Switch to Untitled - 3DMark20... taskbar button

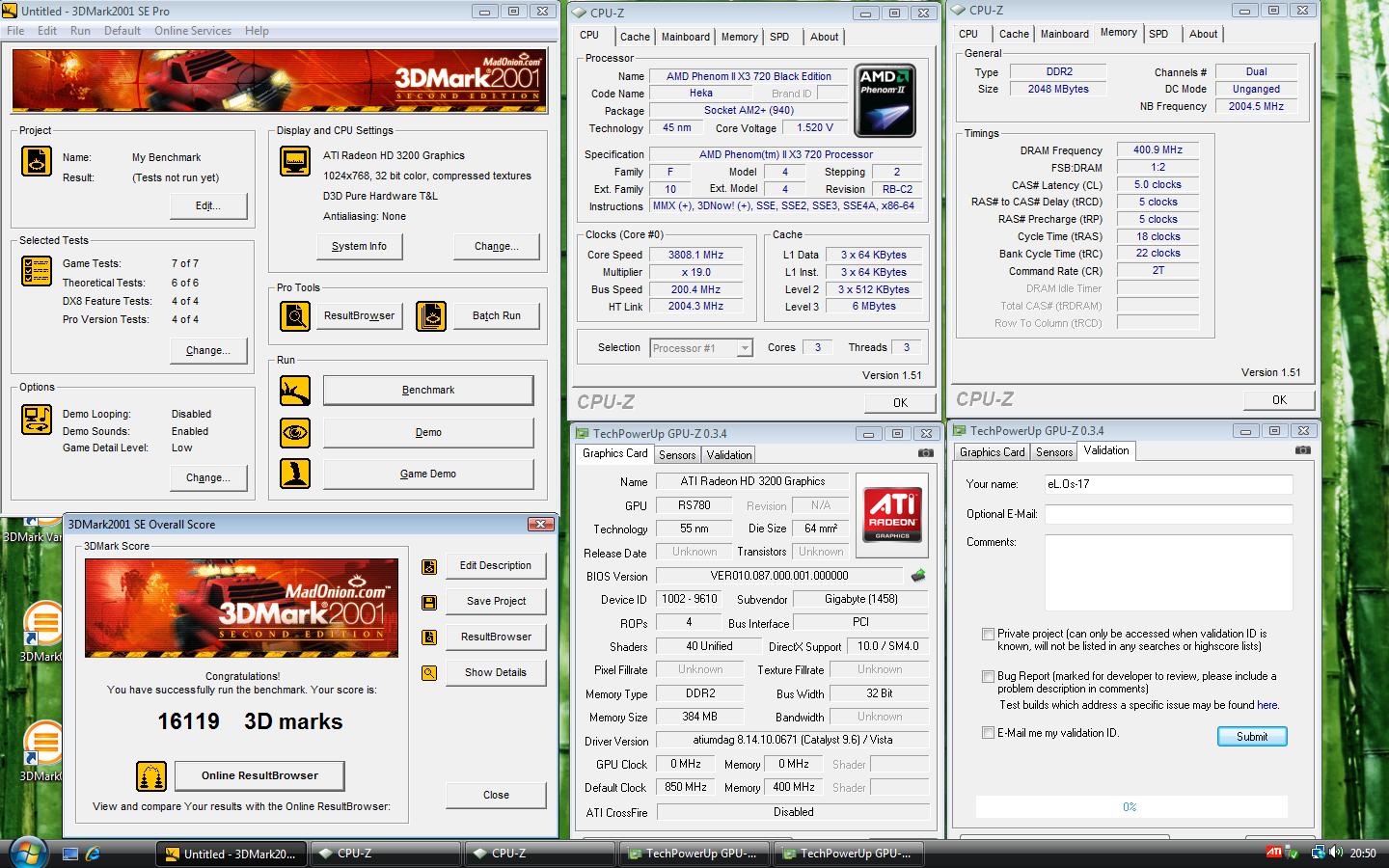(231, 854)
